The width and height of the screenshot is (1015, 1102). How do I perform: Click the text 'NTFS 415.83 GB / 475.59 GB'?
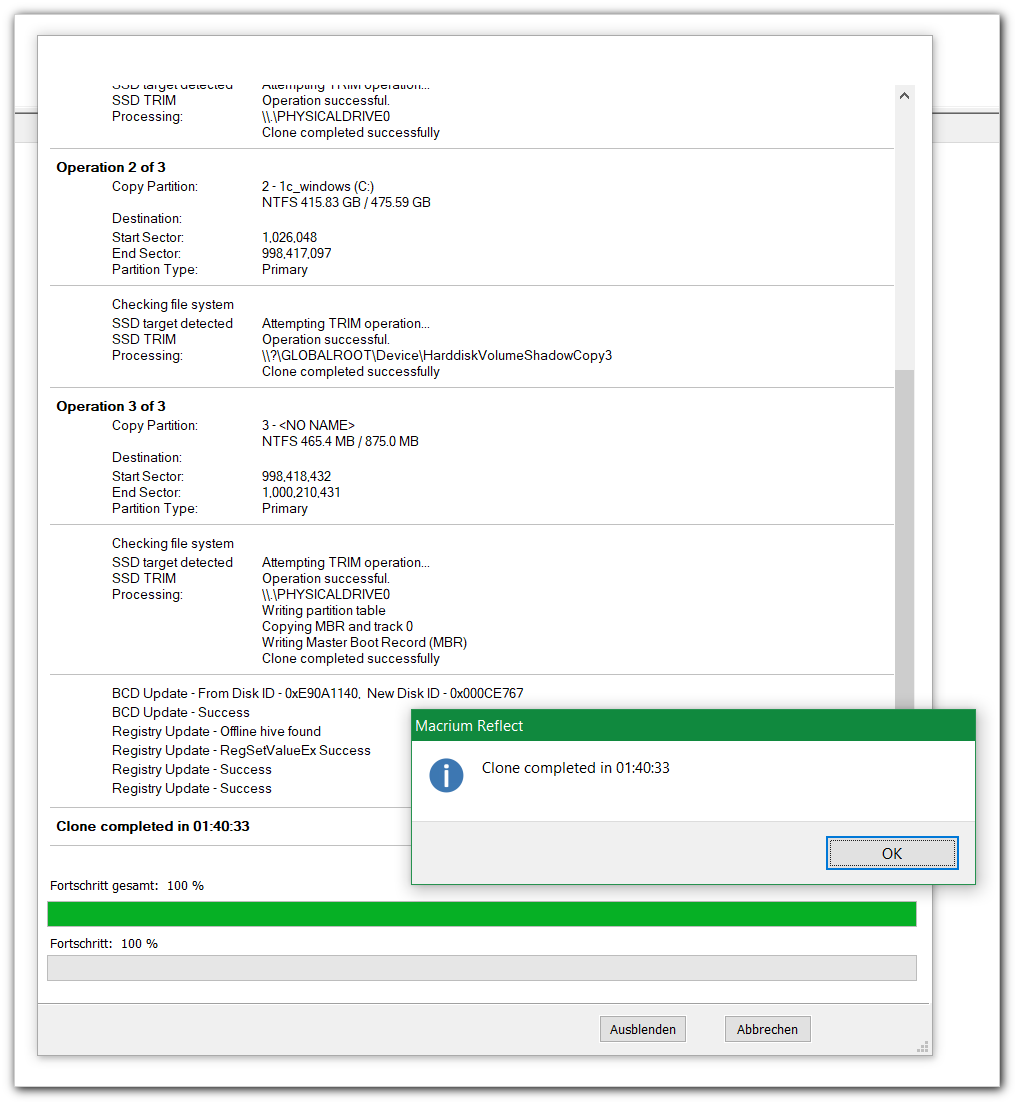click(346, 202)
